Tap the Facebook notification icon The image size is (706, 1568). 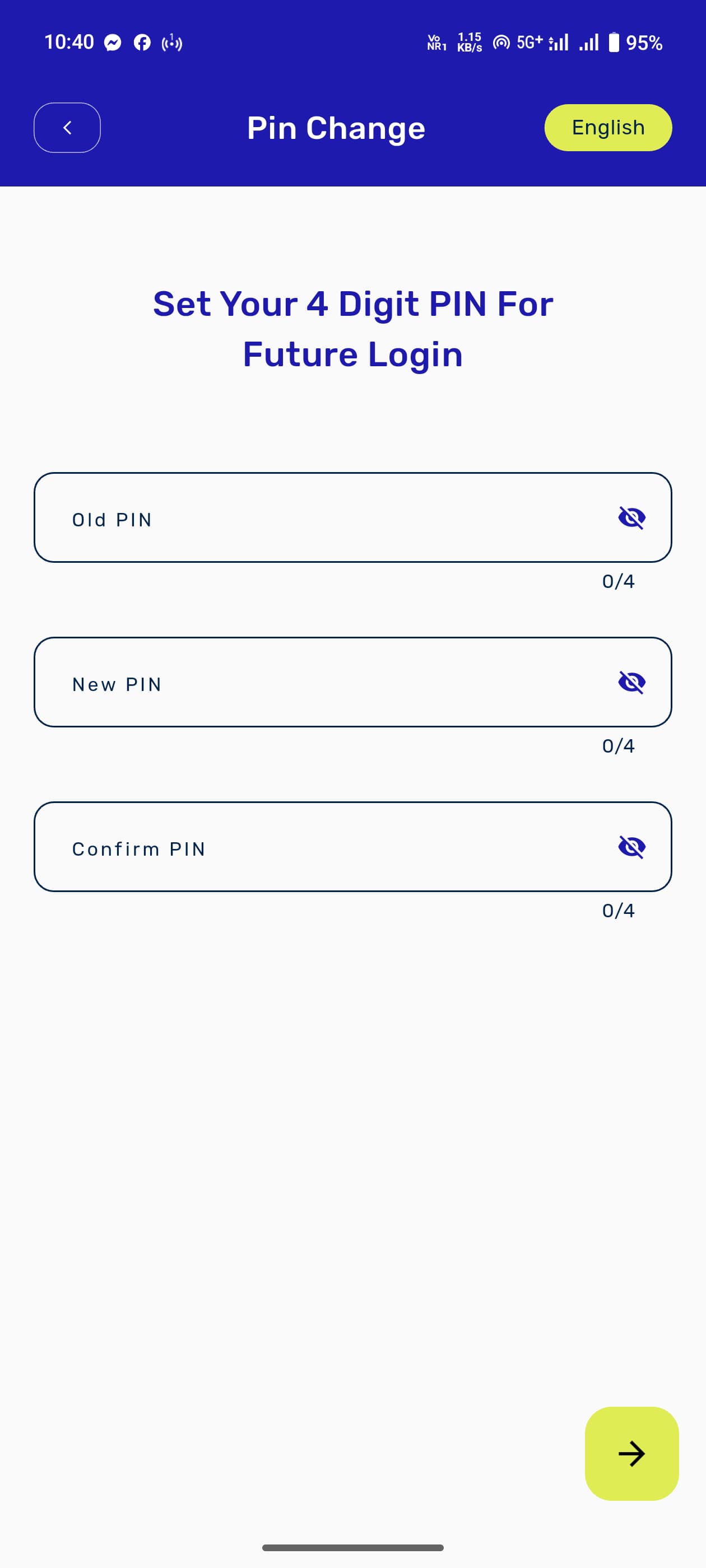tap(142, 43)
